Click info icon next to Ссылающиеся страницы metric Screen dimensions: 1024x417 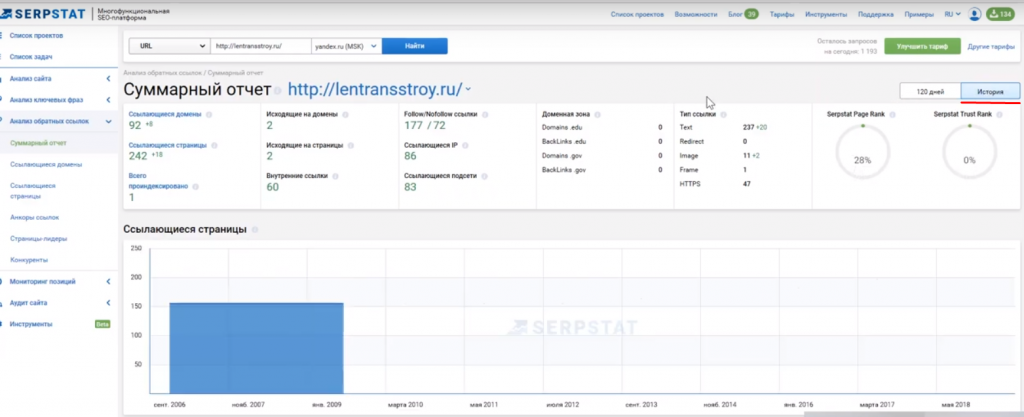214,146
